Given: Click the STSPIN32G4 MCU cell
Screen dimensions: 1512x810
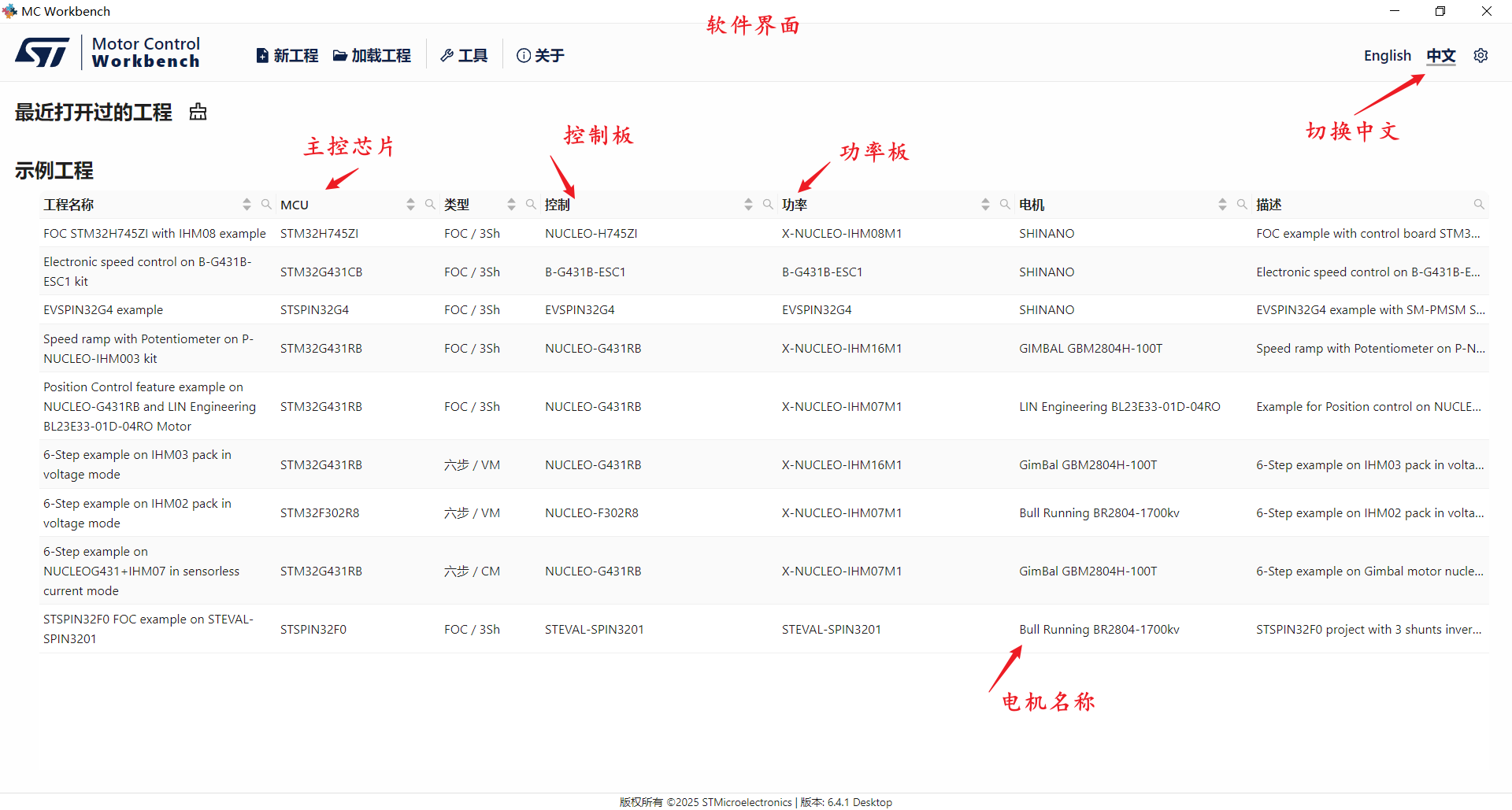Looking at the screenshot, I should coord(314,310).
